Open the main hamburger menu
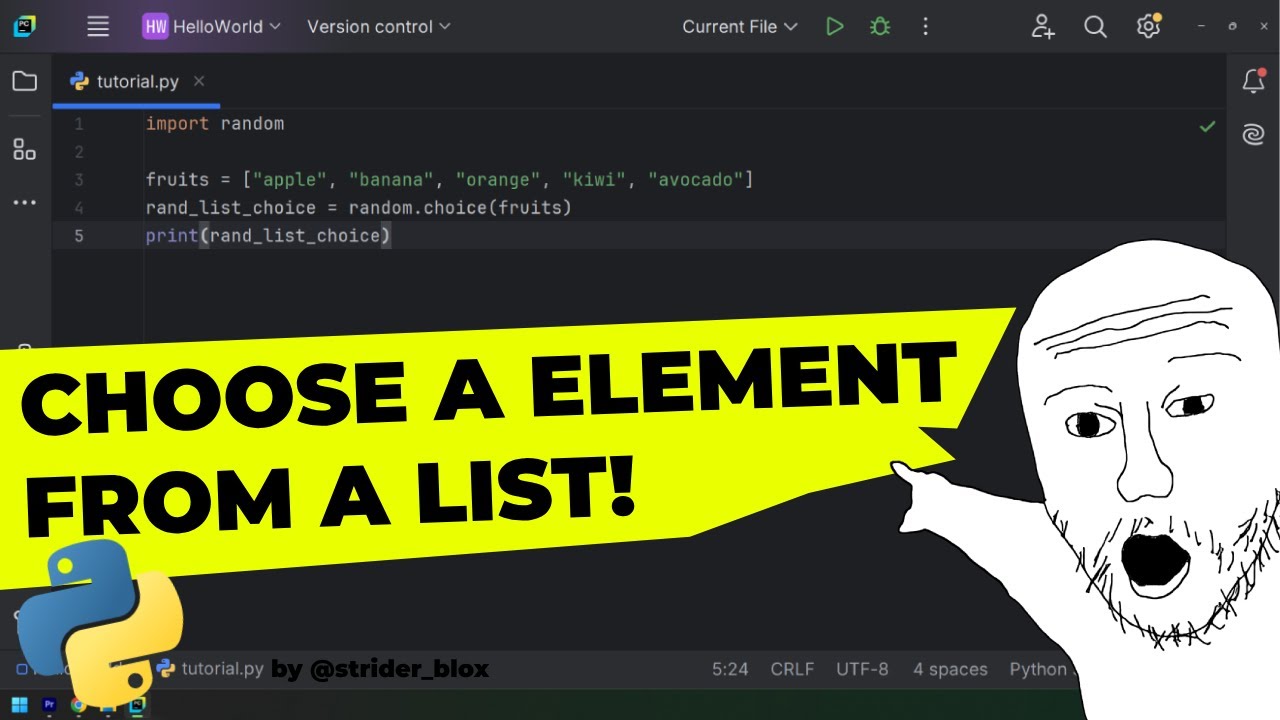 (x=98, y=27)
